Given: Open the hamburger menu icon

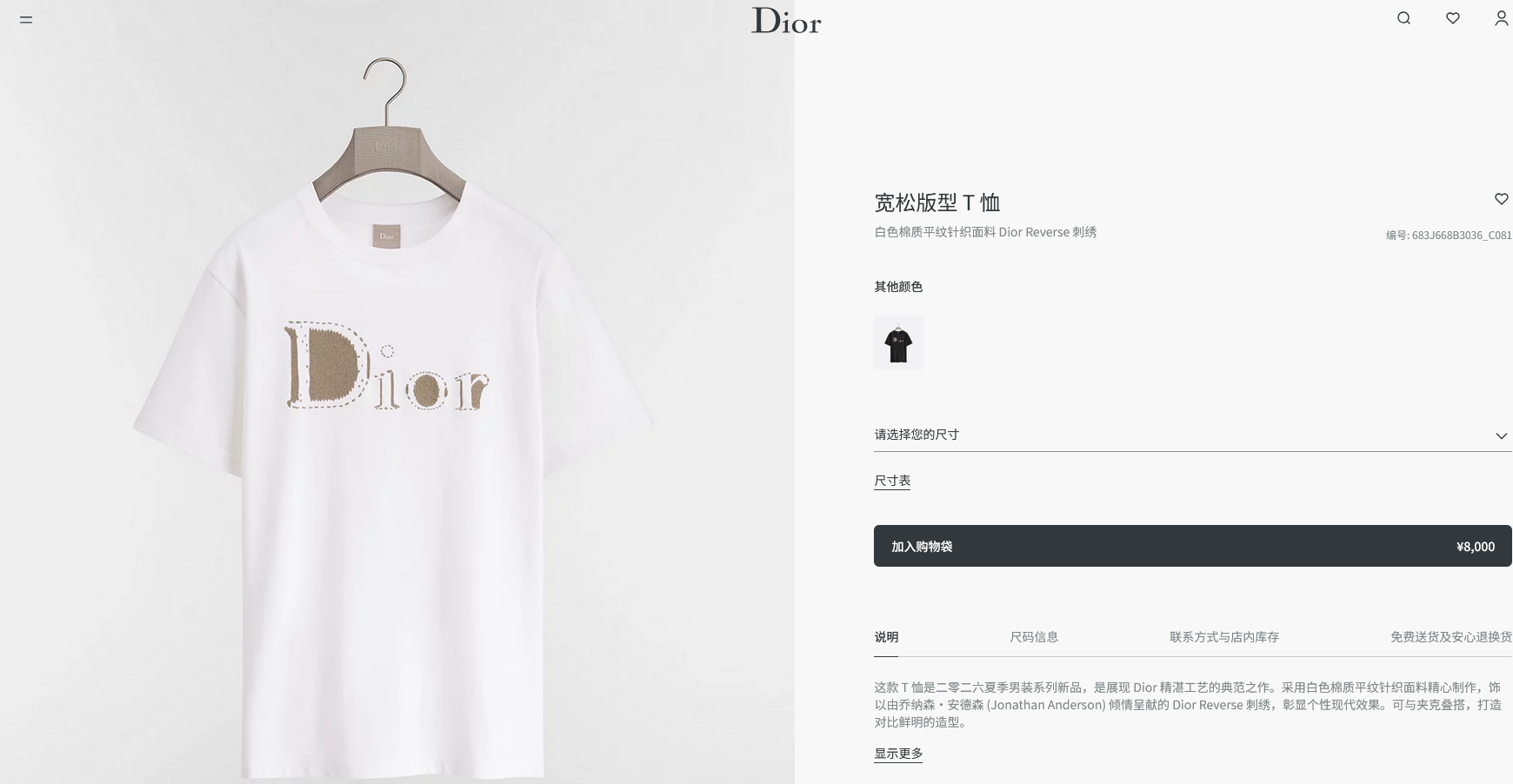Looking at the screenshot, I should point(26,19).
